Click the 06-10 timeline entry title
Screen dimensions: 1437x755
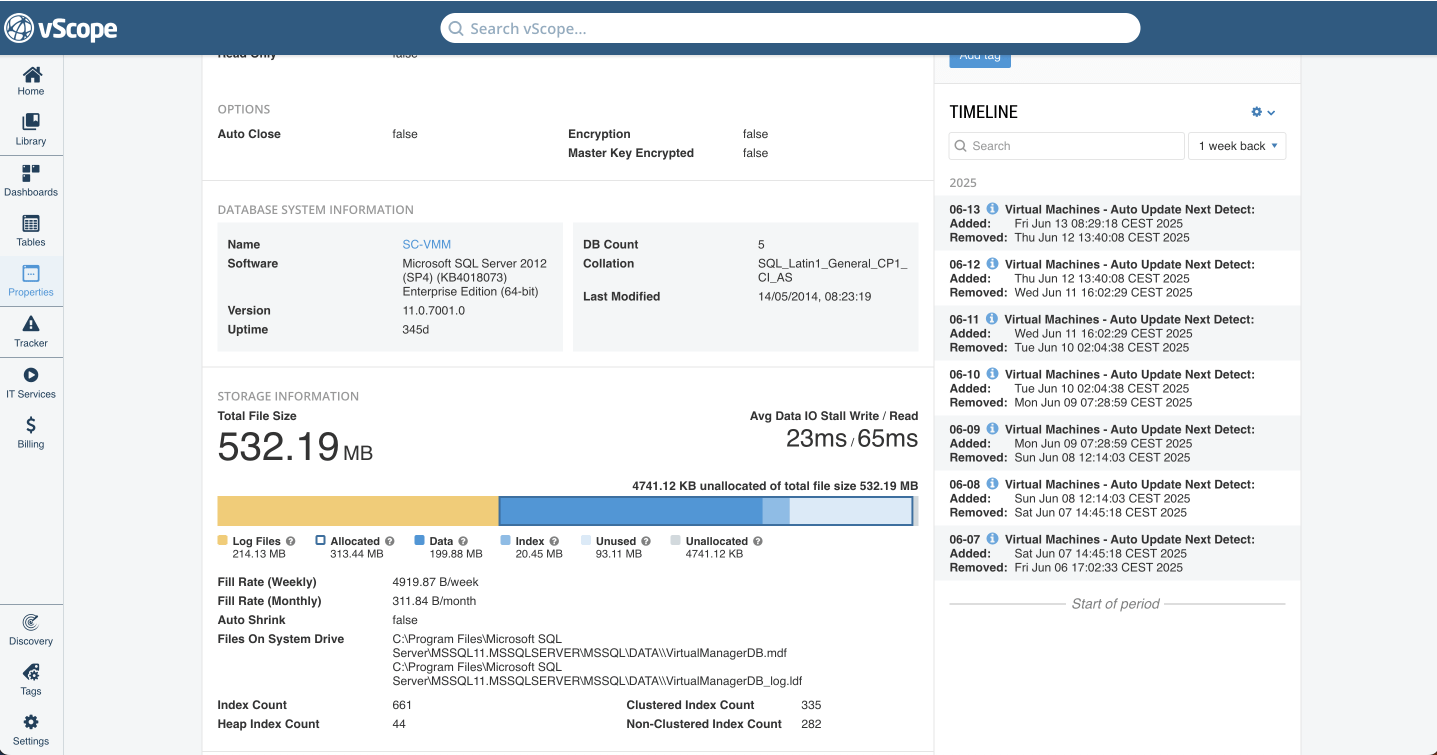1129,374
